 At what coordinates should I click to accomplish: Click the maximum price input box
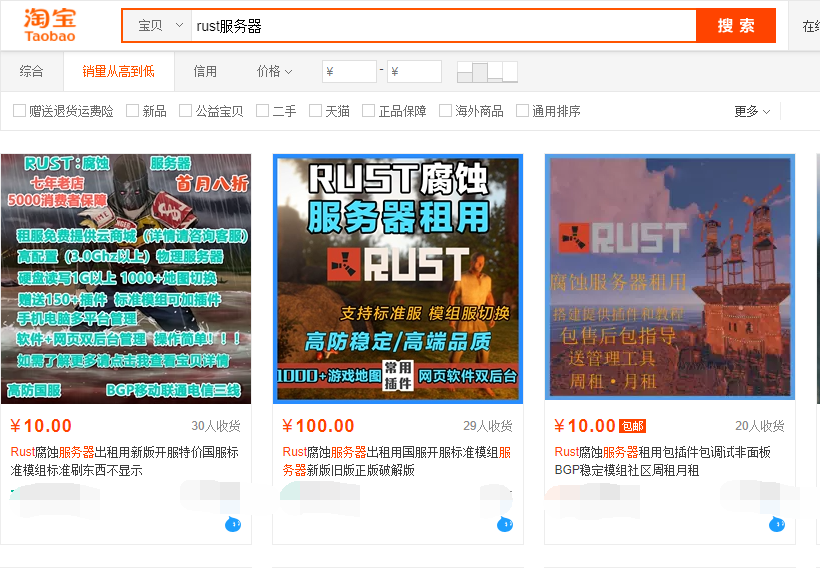(414, 72)
